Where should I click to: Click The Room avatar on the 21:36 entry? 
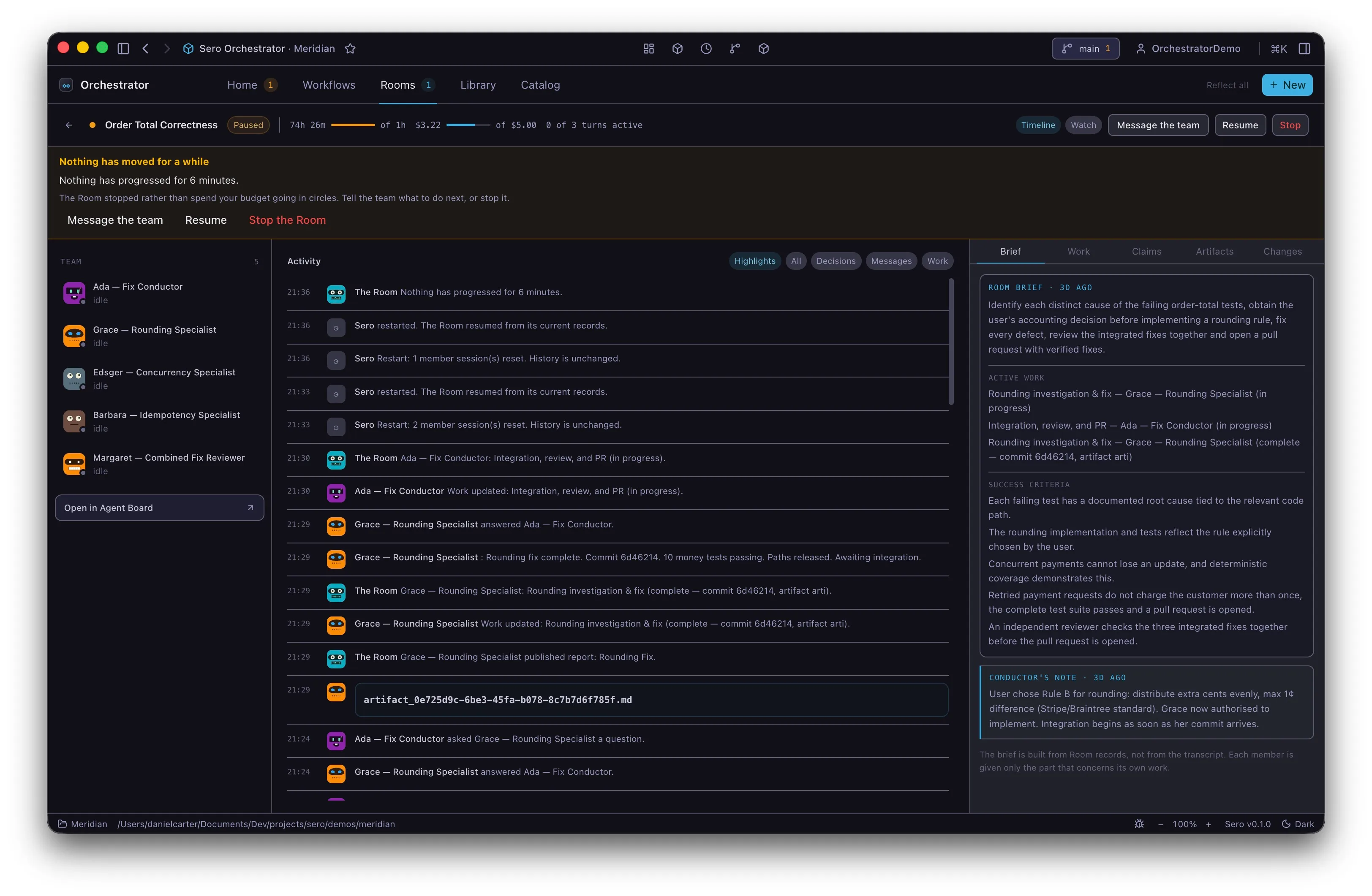(x=336, y=294)
